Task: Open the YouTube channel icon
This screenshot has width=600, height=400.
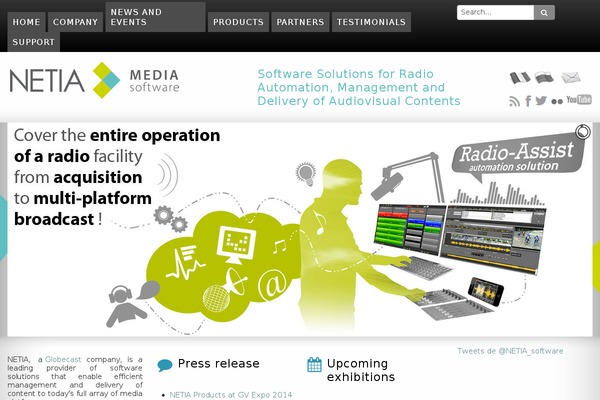Action: (x=579, y=100)
